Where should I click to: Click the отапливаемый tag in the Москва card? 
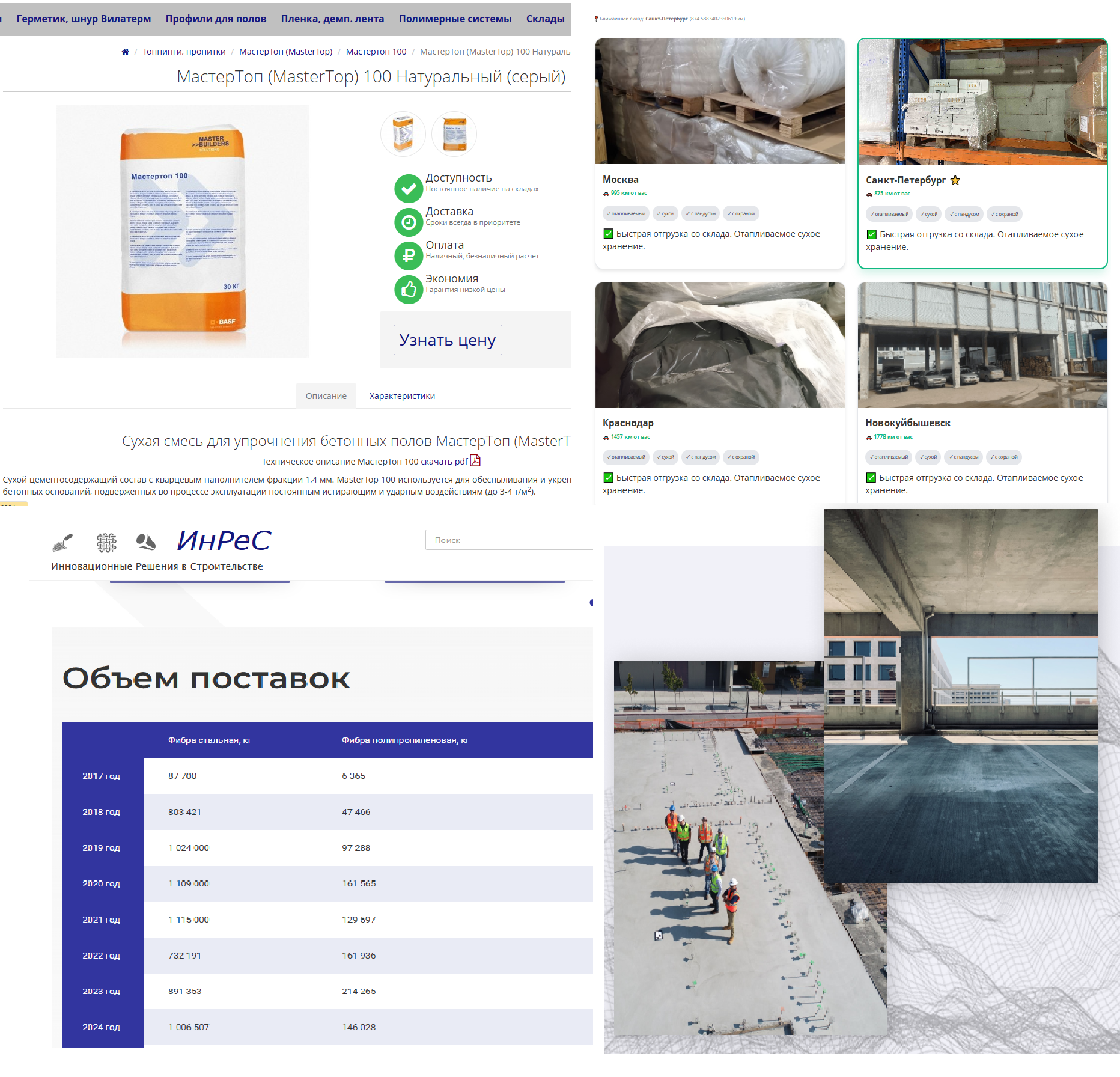pyautogui.click(x=626, y=213)
